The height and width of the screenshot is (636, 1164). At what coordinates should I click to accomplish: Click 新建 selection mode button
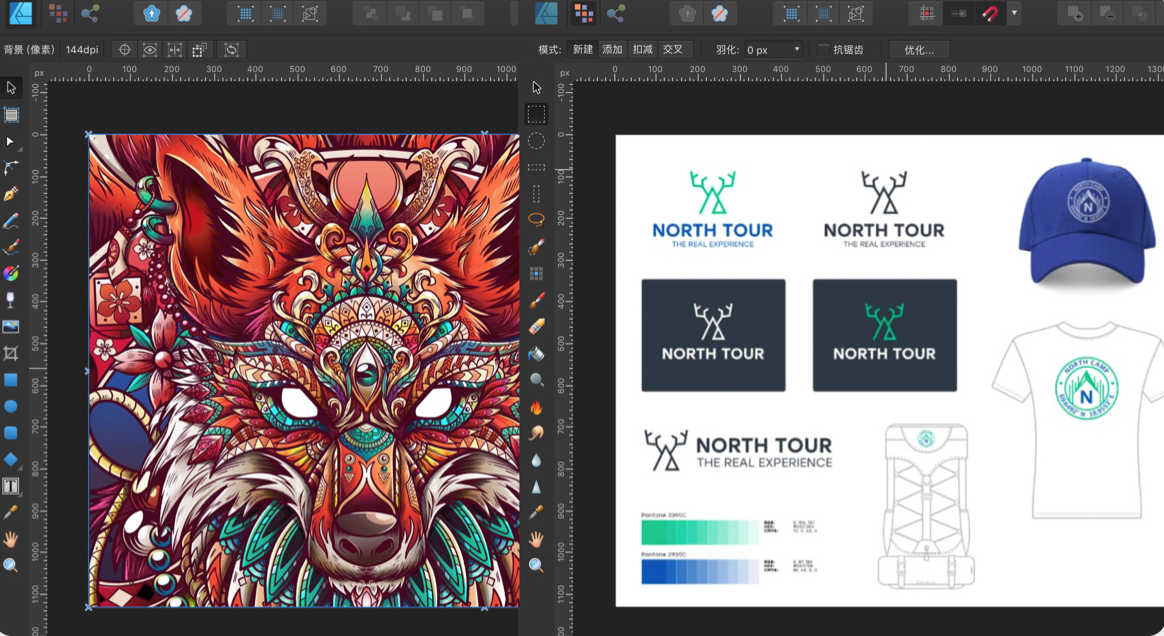[x=582, y=50]
